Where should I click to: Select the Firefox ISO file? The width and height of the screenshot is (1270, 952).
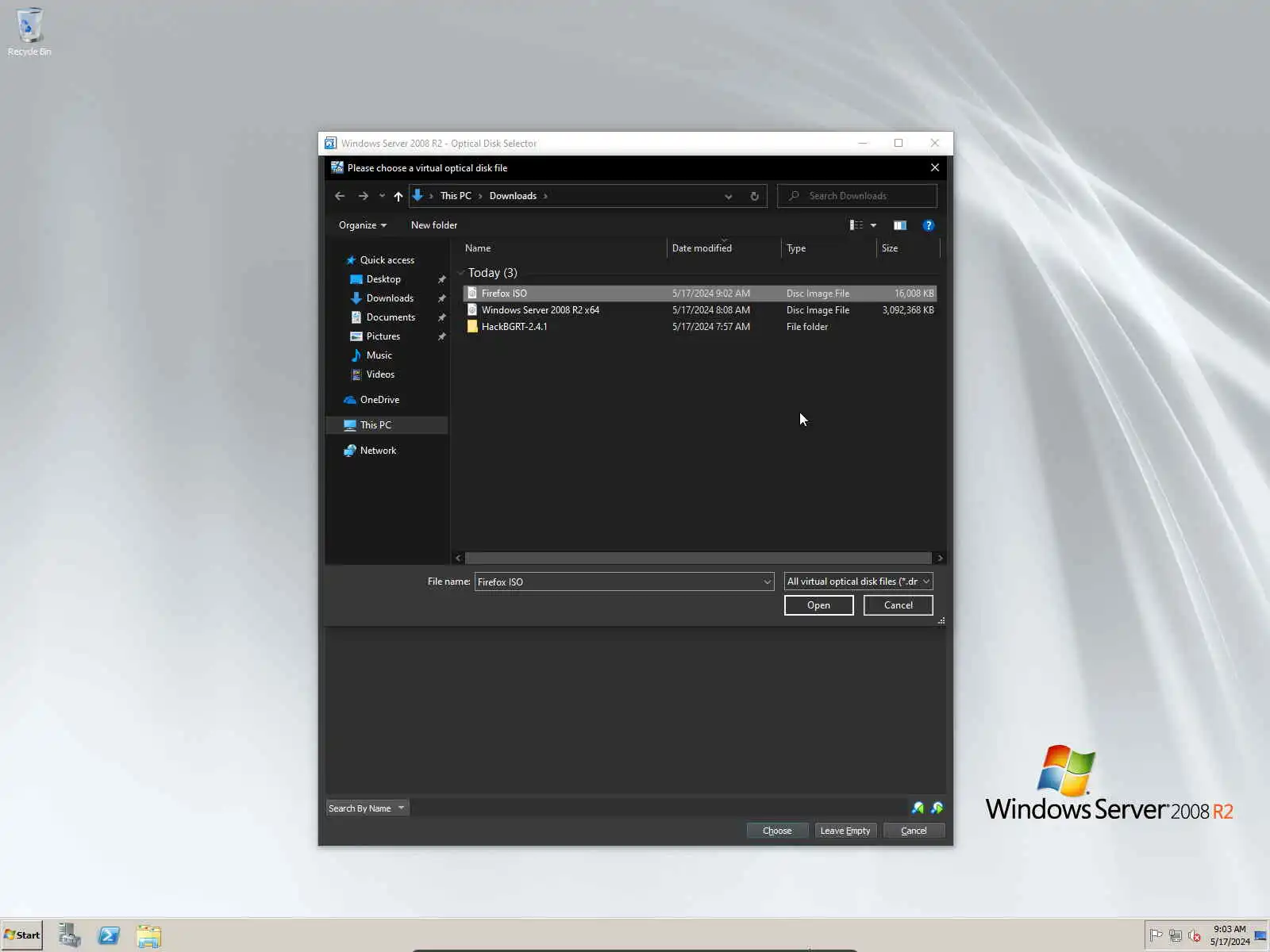(699, 294)
